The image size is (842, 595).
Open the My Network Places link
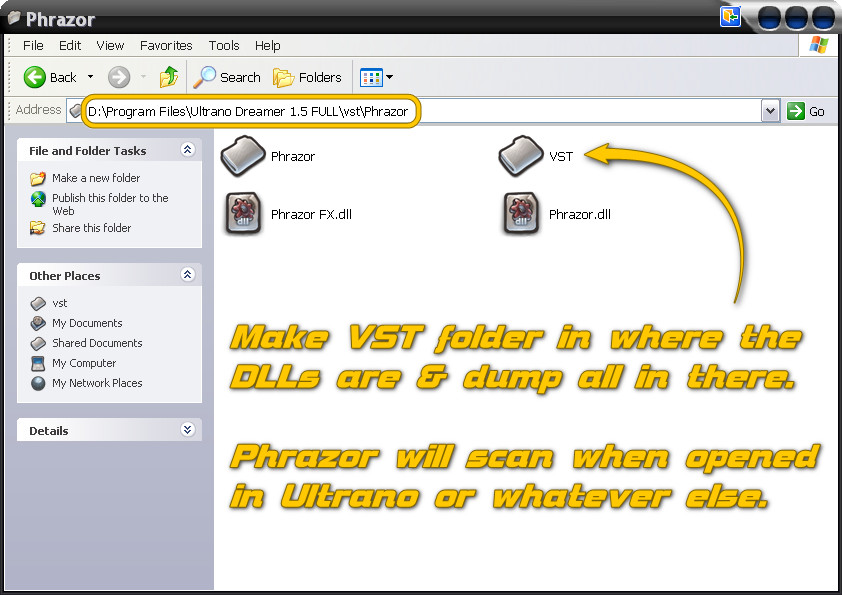97,383
